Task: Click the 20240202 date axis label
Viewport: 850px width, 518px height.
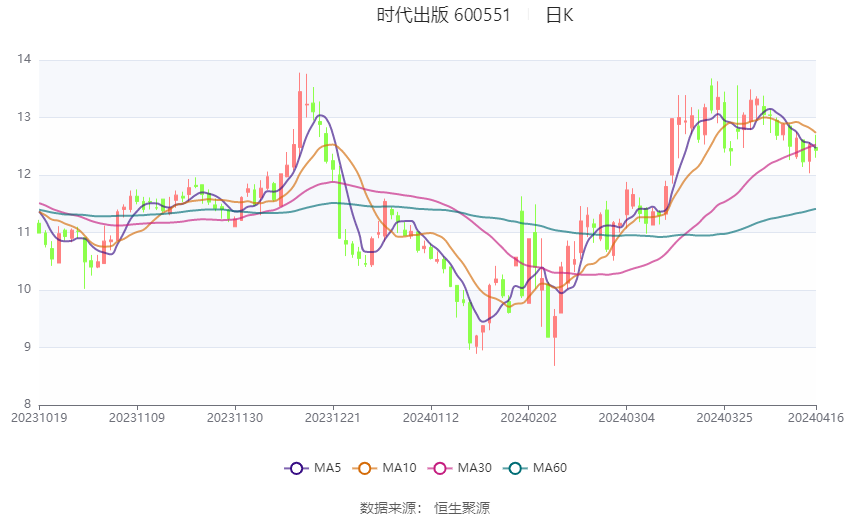Action: point(528,418)
